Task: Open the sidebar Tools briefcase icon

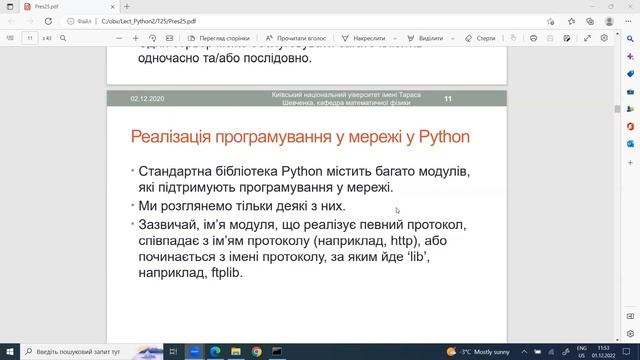Action: click(630, 91)
